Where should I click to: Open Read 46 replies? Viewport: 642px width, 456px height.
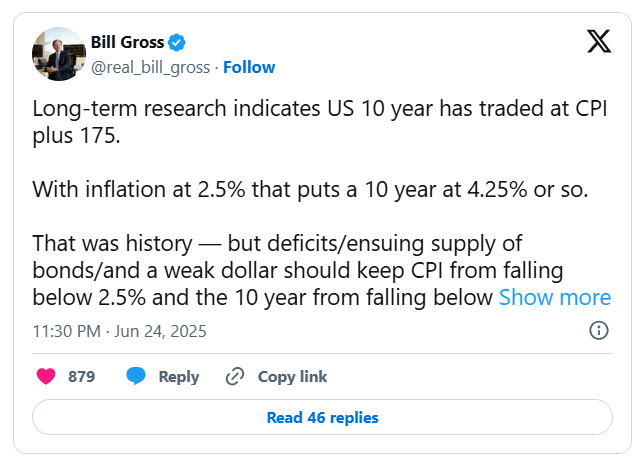pyautogui.click(x=322, y=417)
